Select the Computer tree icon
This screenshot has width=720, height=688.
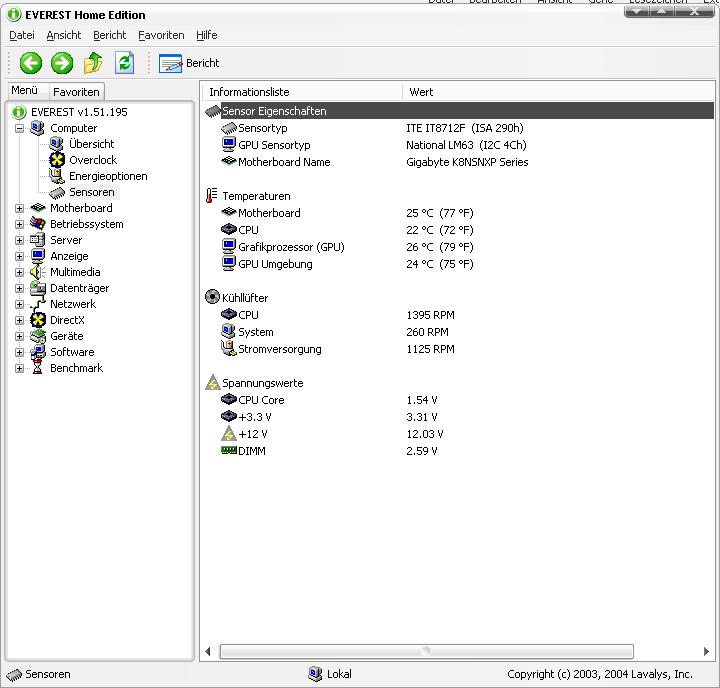click(x=38, y=128)
